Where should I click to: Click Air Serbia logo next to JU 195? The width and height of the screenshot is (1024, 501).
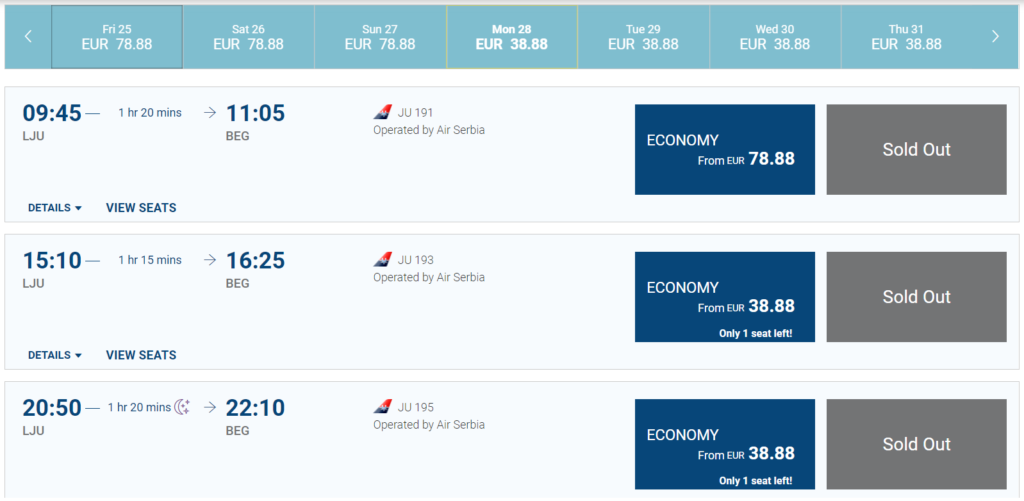coord(383,407)
